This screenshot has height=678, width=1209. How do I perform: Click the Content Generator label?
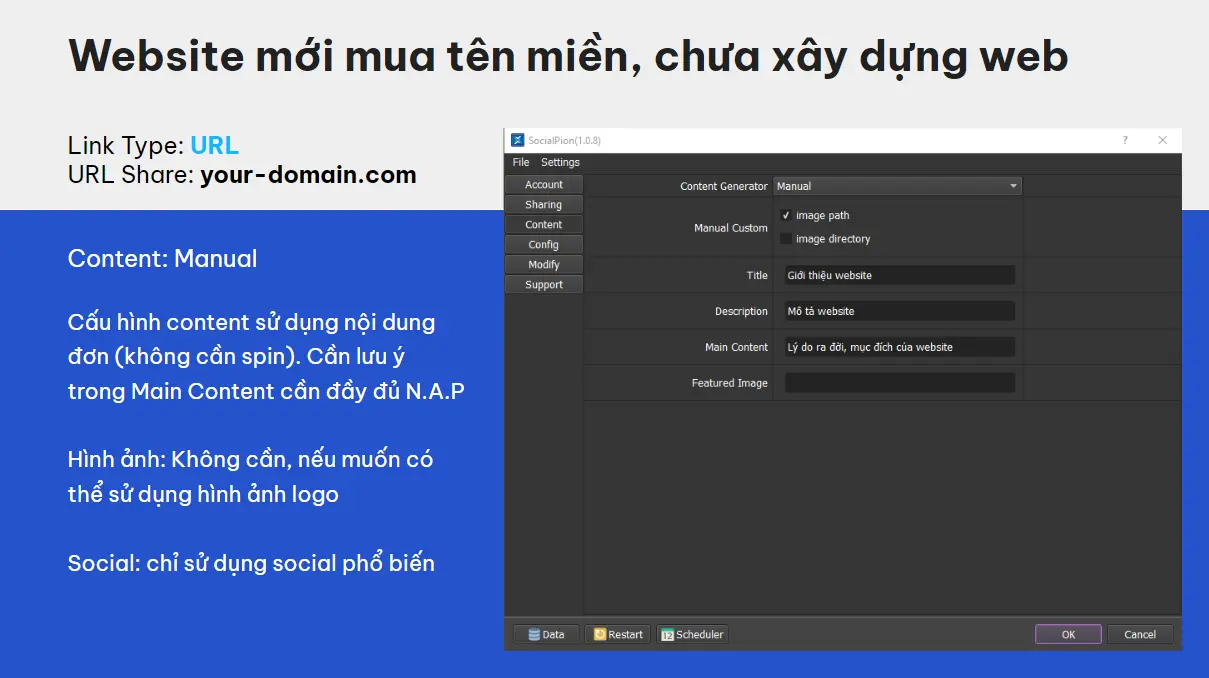coord(724,186)
